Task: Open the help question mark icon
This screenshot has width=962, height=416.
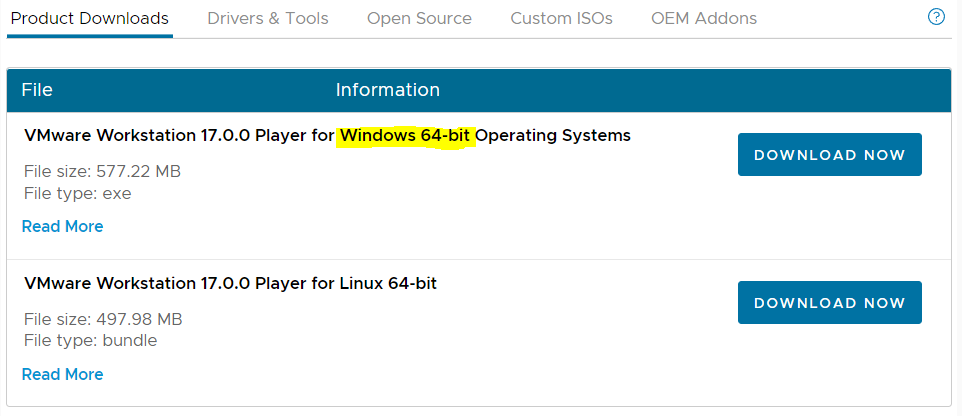Action: 936,17
